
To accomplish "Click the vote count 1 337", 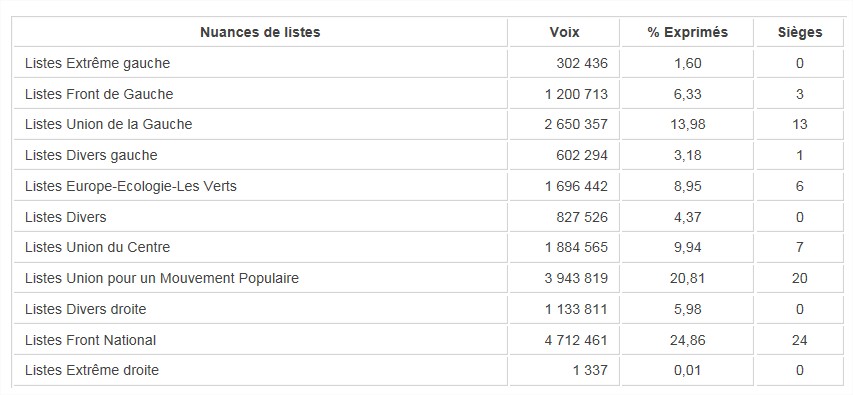I will [590, 371].
